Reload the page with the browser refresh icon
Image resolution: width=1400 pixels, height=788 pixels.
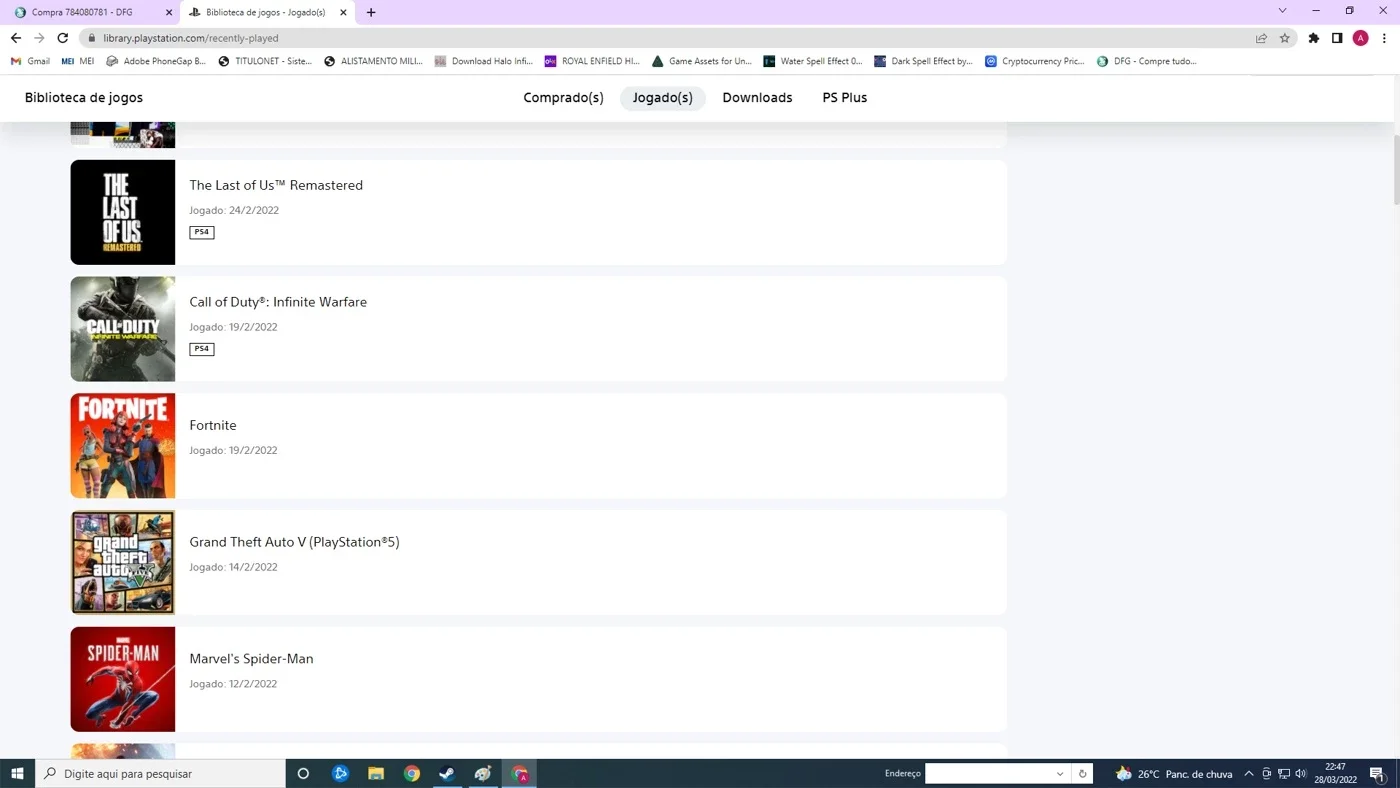coord(62,38)
